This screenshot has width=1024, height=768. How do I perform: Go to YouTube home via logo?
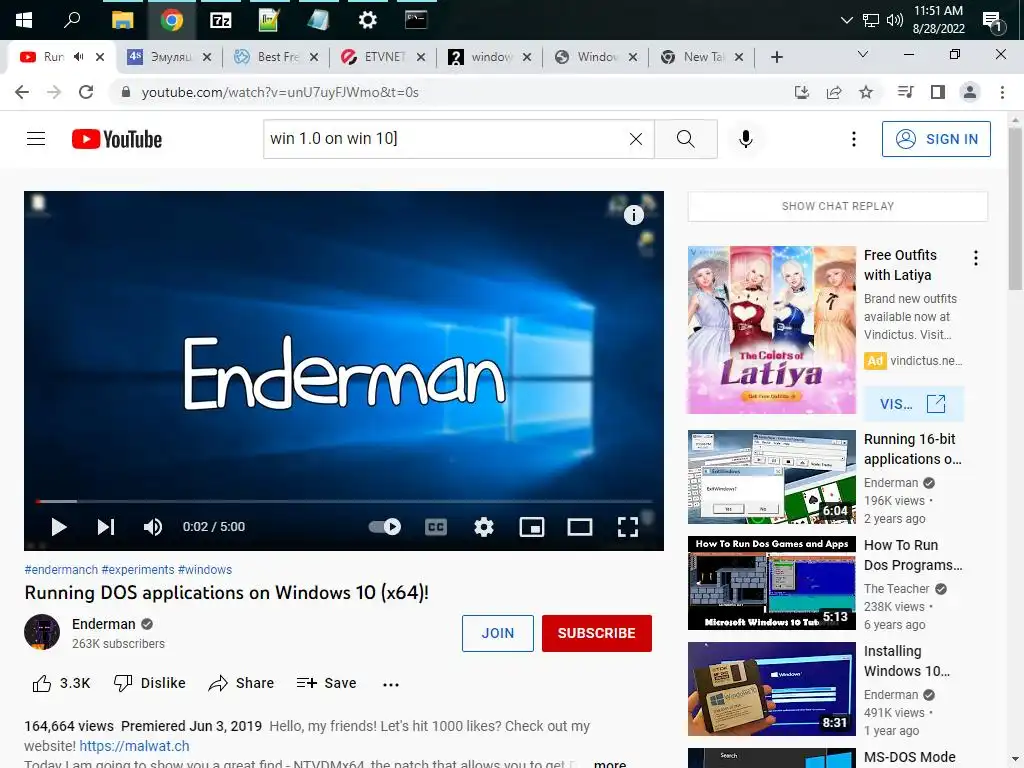(x=117, y=139)
